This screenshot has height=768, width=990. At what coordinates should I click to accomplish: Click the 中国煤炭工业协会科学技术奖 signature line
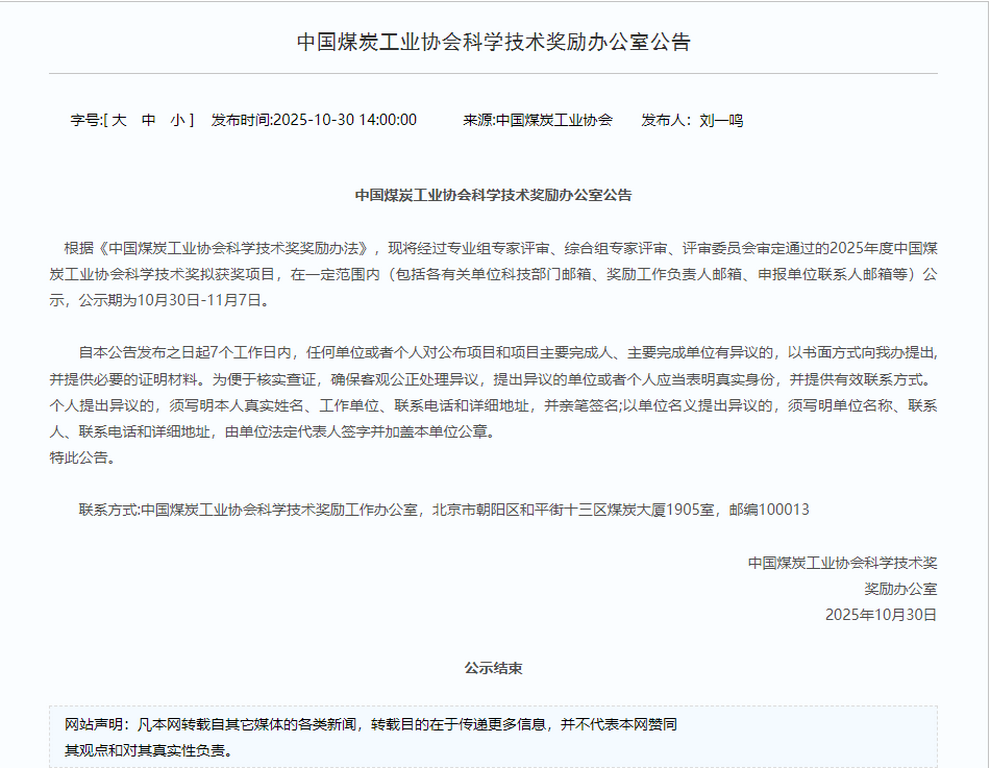pyautogui.click(x=842, y=562)
